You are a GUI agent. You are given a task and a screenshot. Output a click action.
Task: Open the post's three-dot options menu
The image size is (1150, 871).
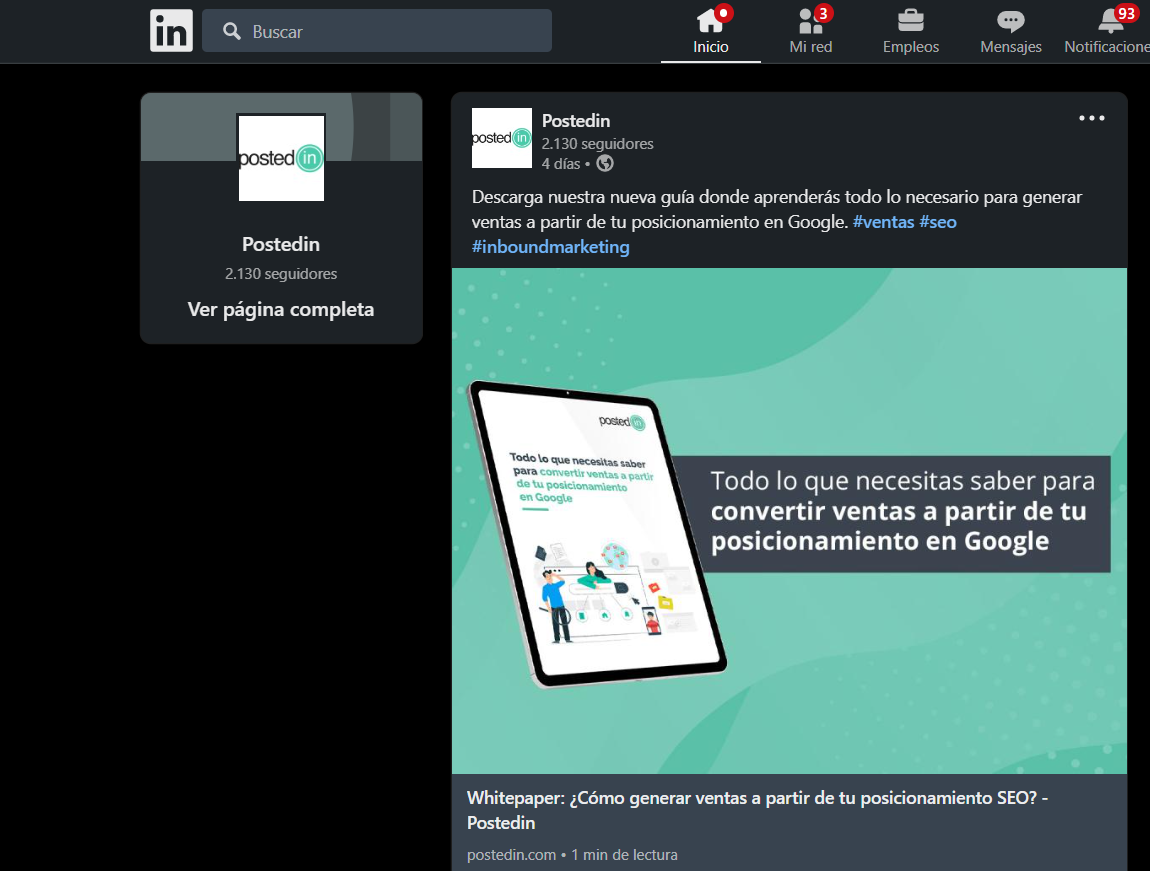(1091, 118)
